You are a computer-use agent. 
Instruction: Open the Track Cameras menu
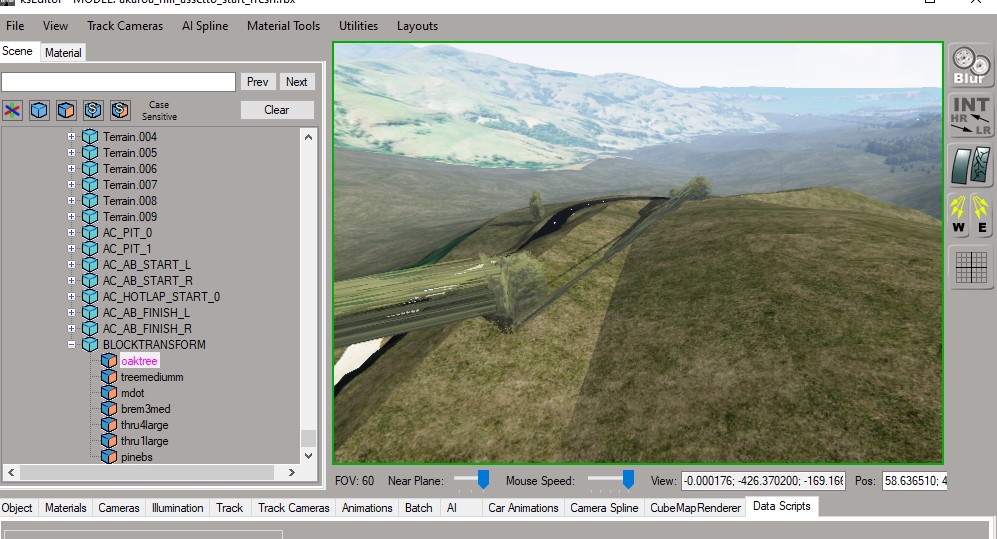(125, 26)
